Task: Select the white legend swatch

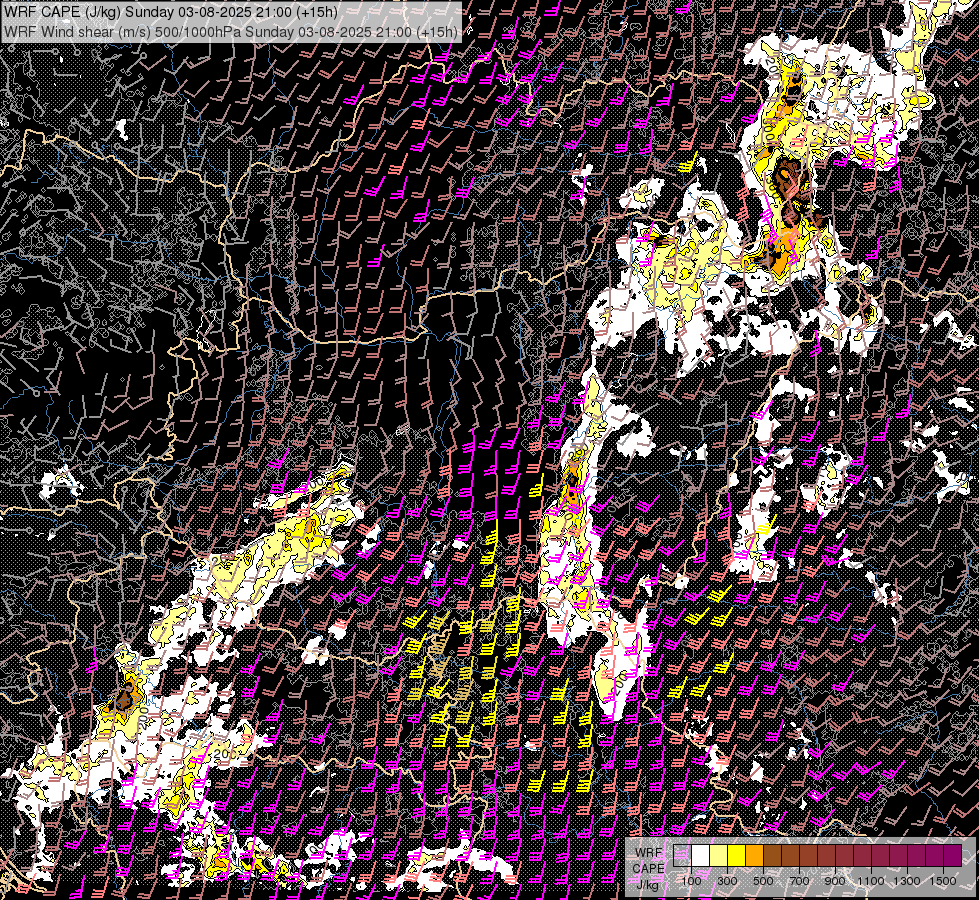Action: tap(701, 856)
